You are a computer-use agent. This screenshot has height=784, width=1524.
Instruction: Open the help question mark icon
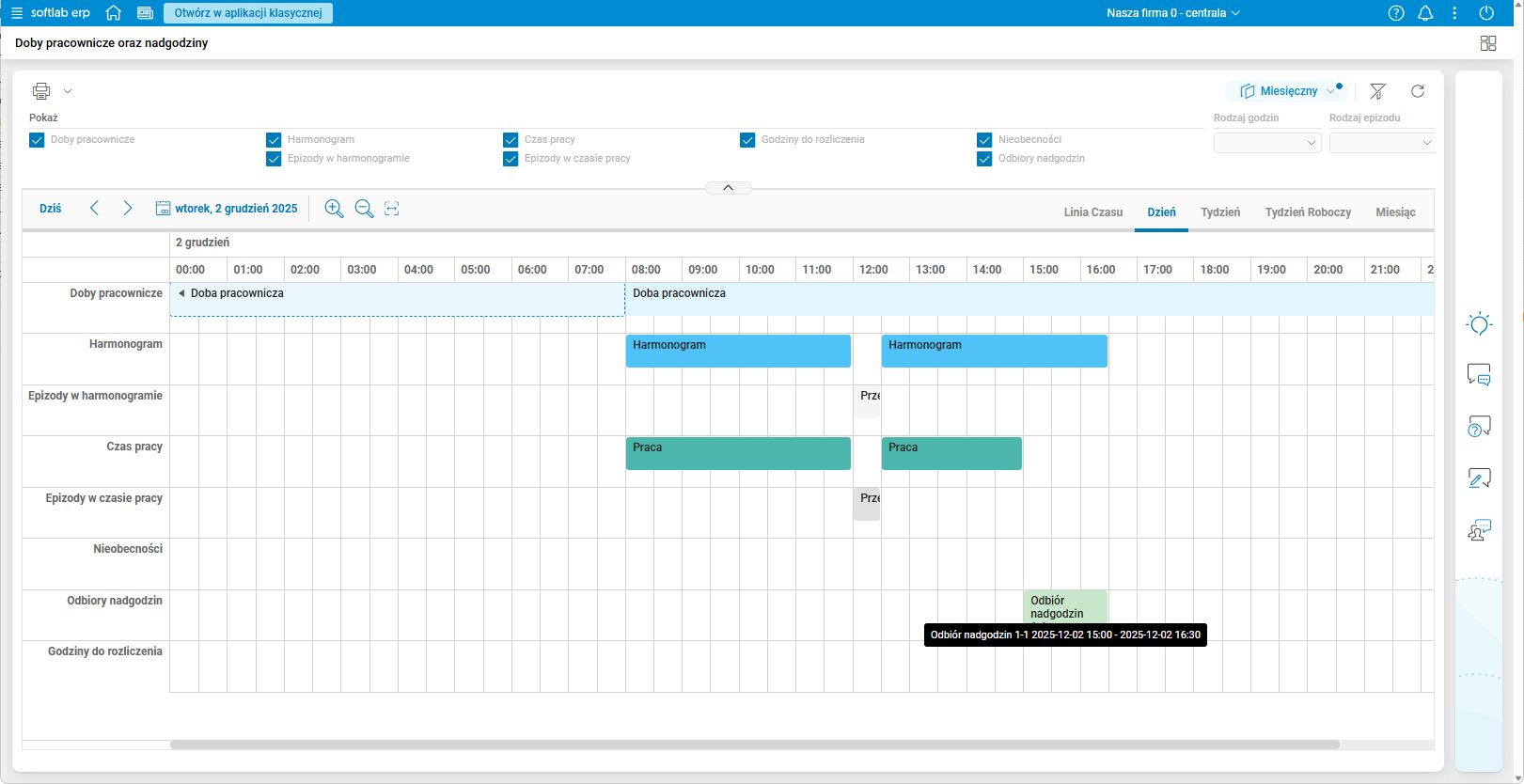tap(1396, 13)
